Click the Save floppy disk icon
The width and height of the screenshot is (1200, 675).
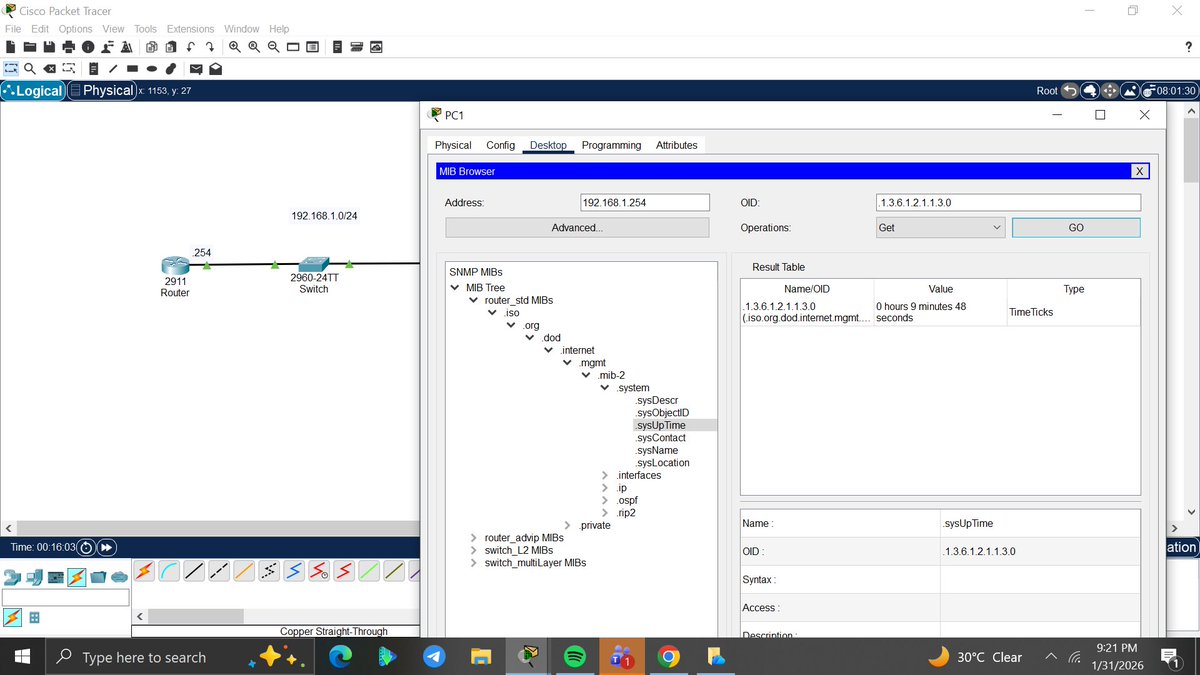49,47
